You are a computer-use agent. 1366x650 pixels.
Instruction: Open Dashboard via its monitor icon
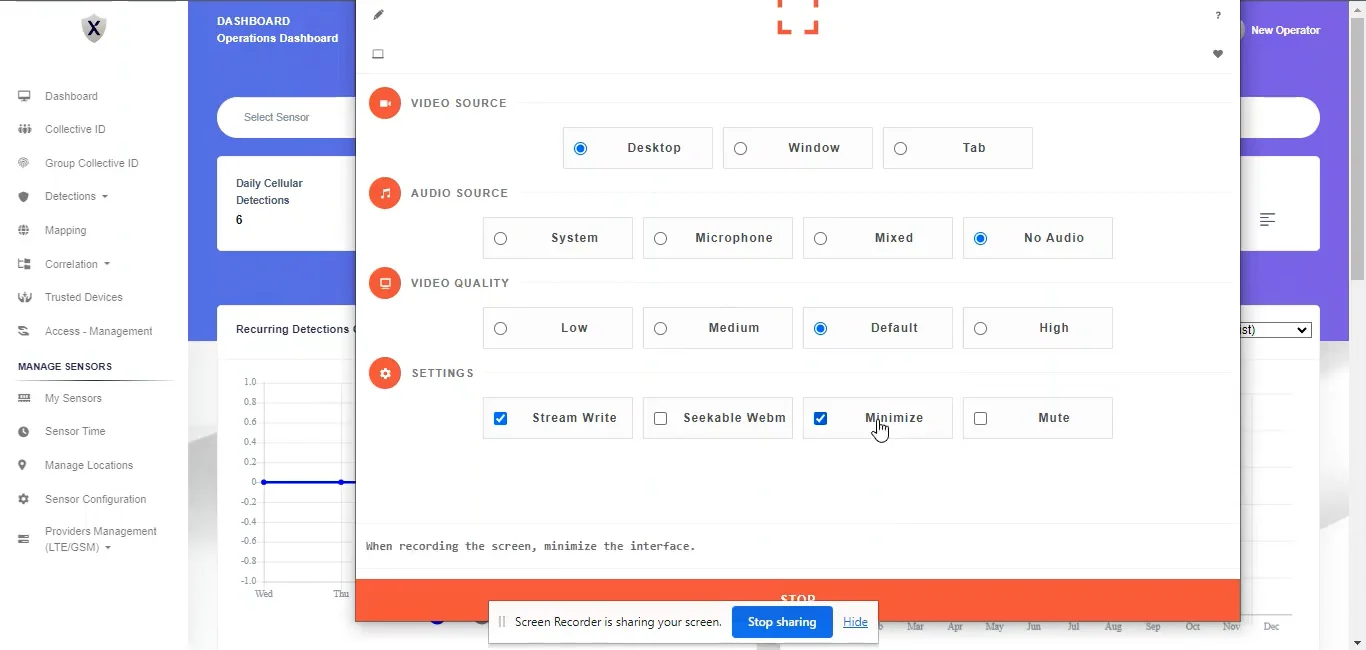[24, 96]
